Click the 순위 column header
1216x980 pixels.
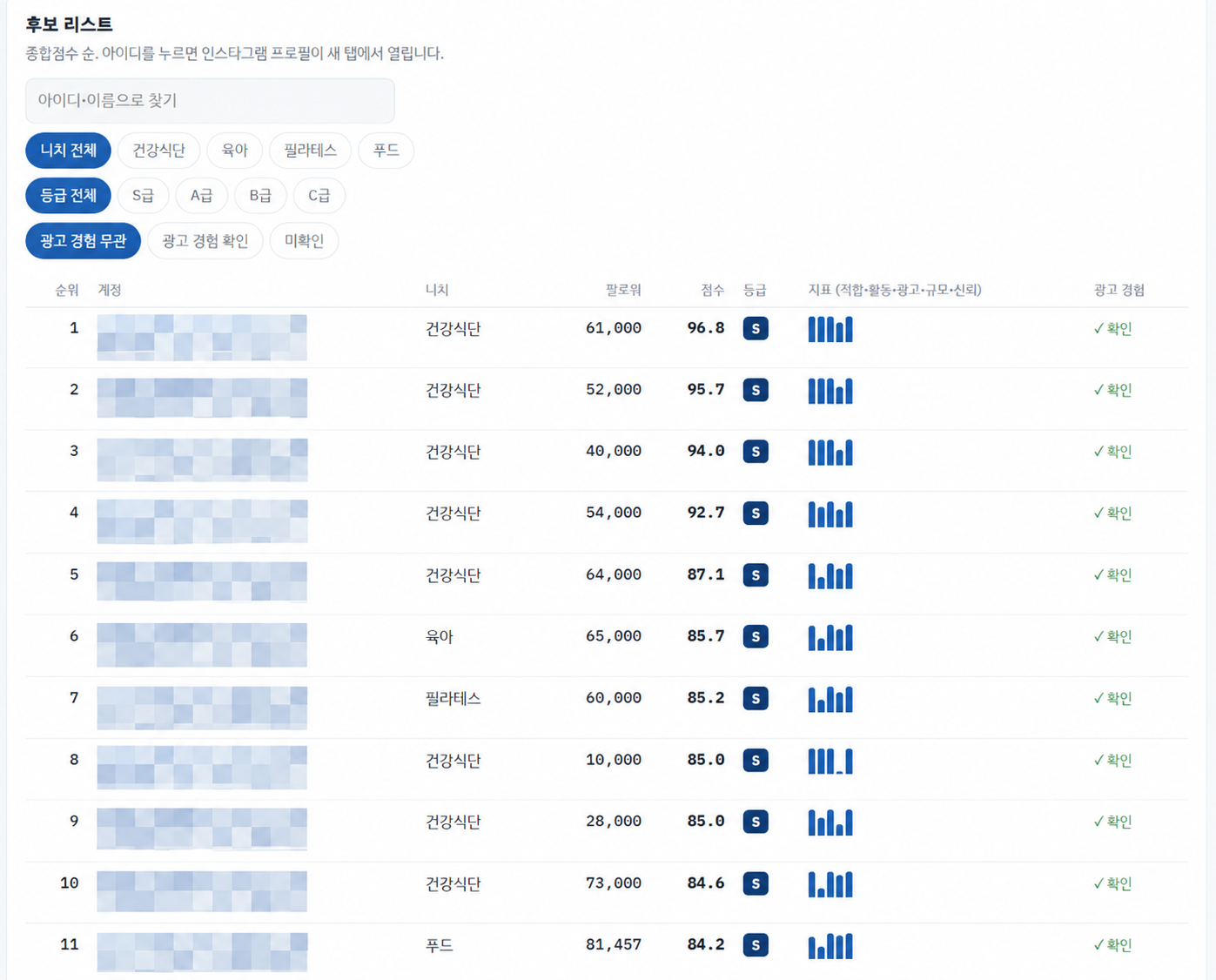point(67,290)
